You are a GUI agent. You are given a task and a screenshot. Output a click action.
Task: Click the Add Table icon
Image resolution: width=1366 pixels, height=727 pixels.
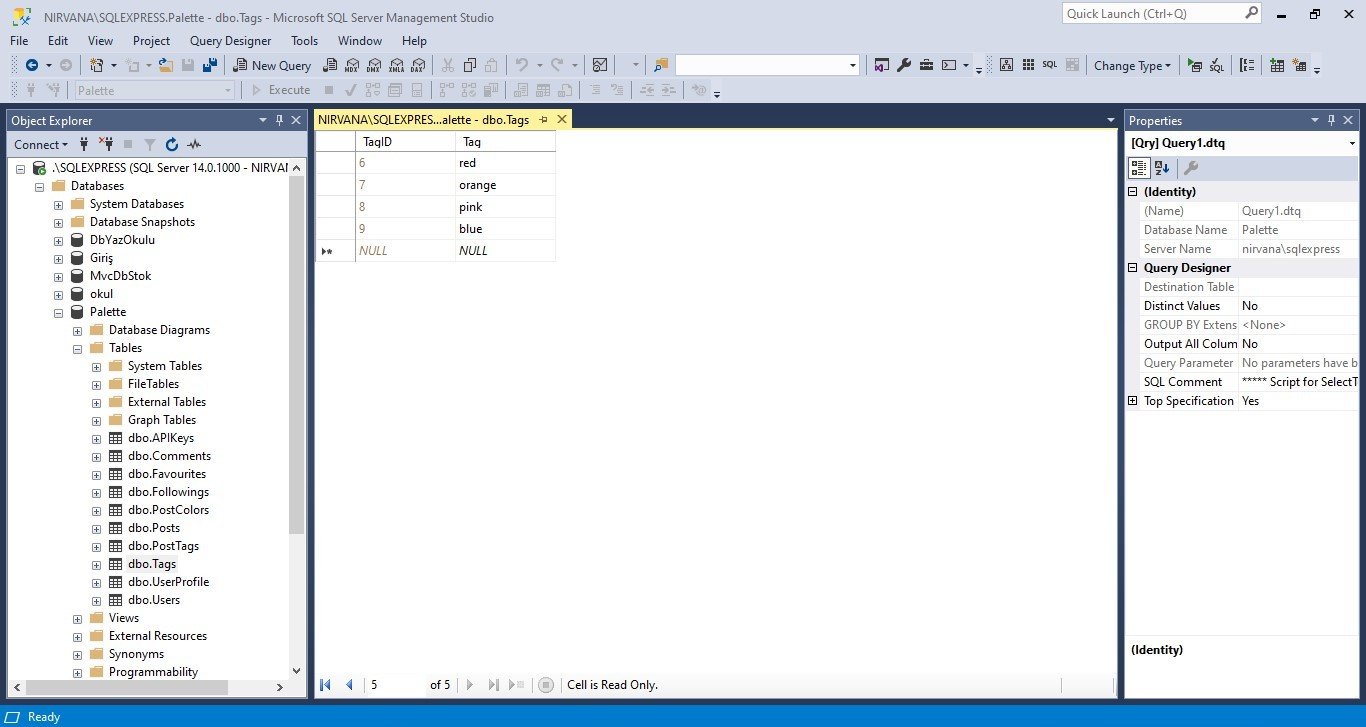[x=1277, y=65]
